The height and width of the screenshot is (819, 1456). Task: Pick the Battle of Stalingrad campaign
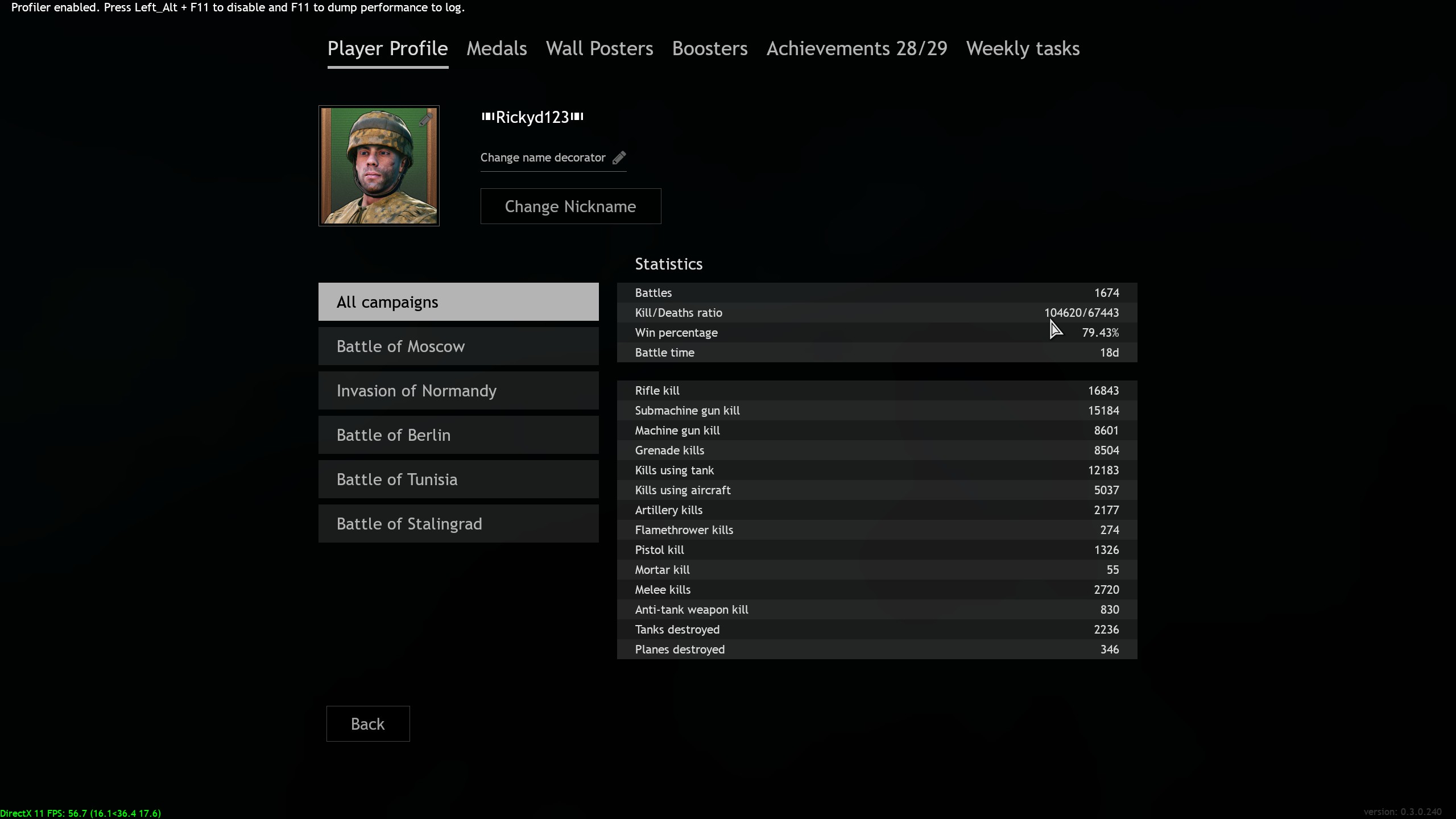tap(458, 524)
